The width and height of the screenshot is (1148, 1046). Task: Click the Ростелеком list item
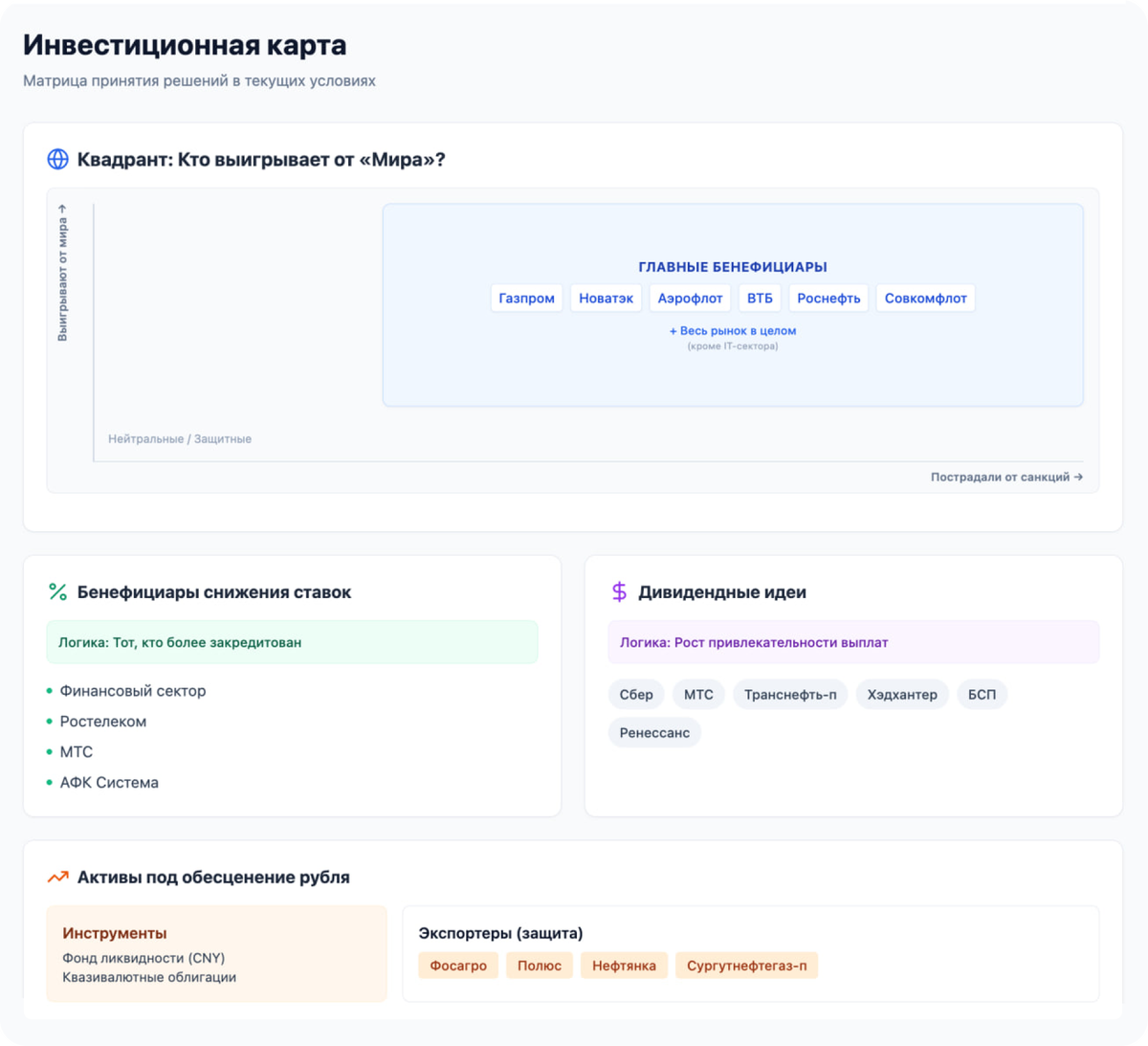103,722
